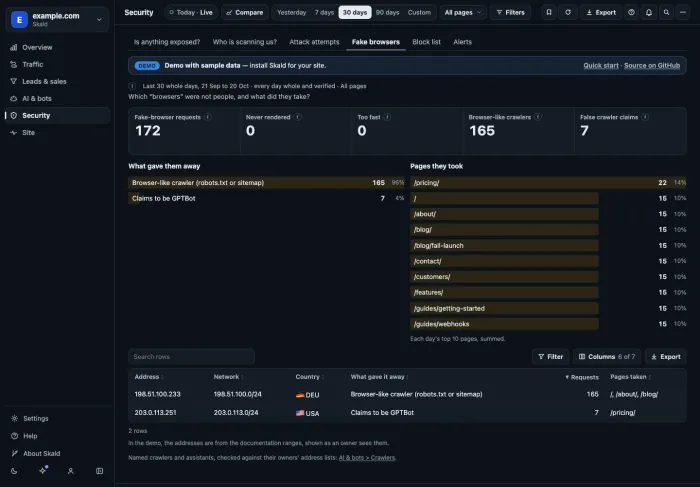Click the DEMO badge
This screenshot has width=700, height=487.
[x=147, y=66]
